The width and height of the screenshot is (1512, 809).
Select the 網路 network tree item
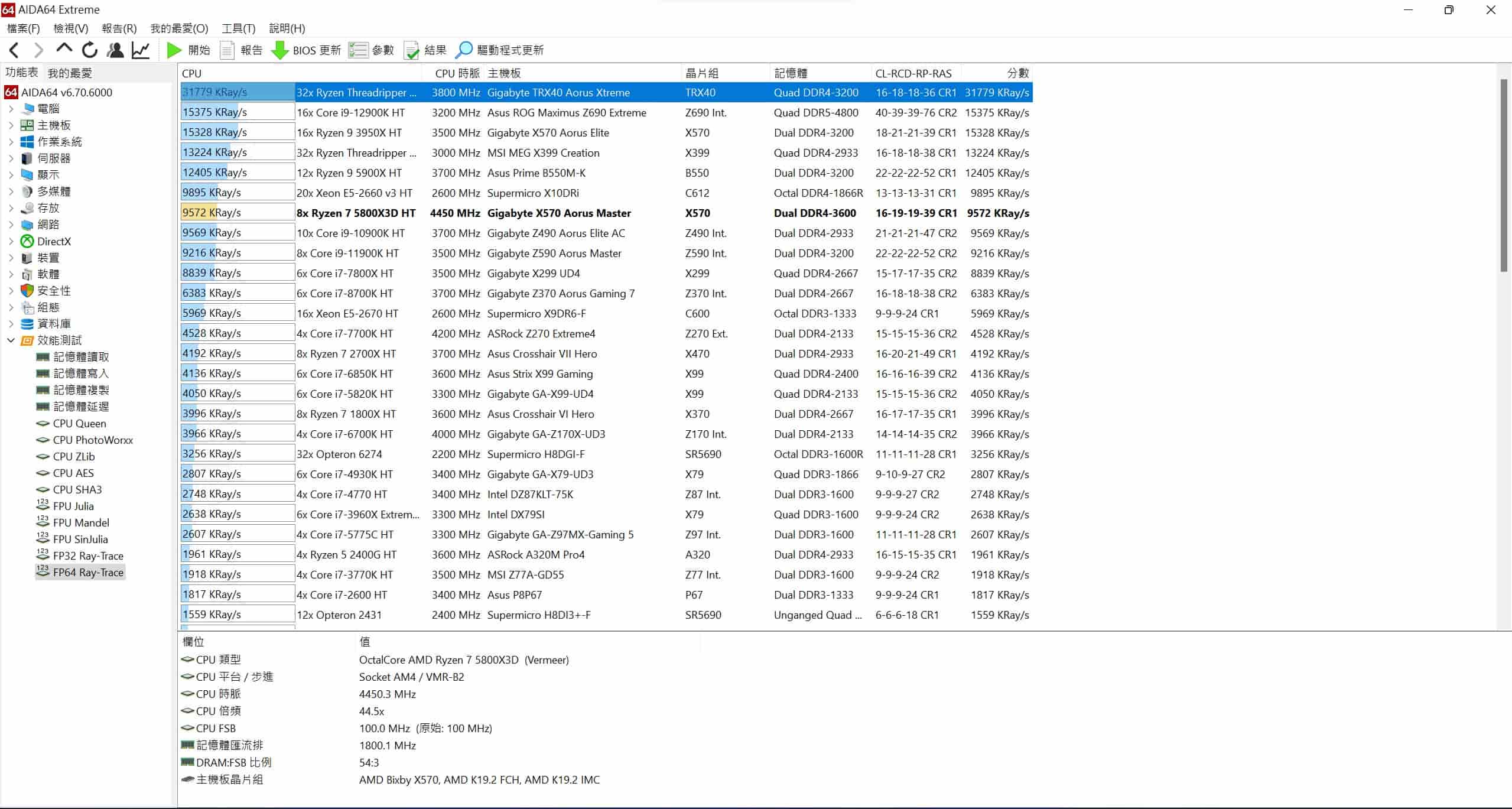(40, 225)
